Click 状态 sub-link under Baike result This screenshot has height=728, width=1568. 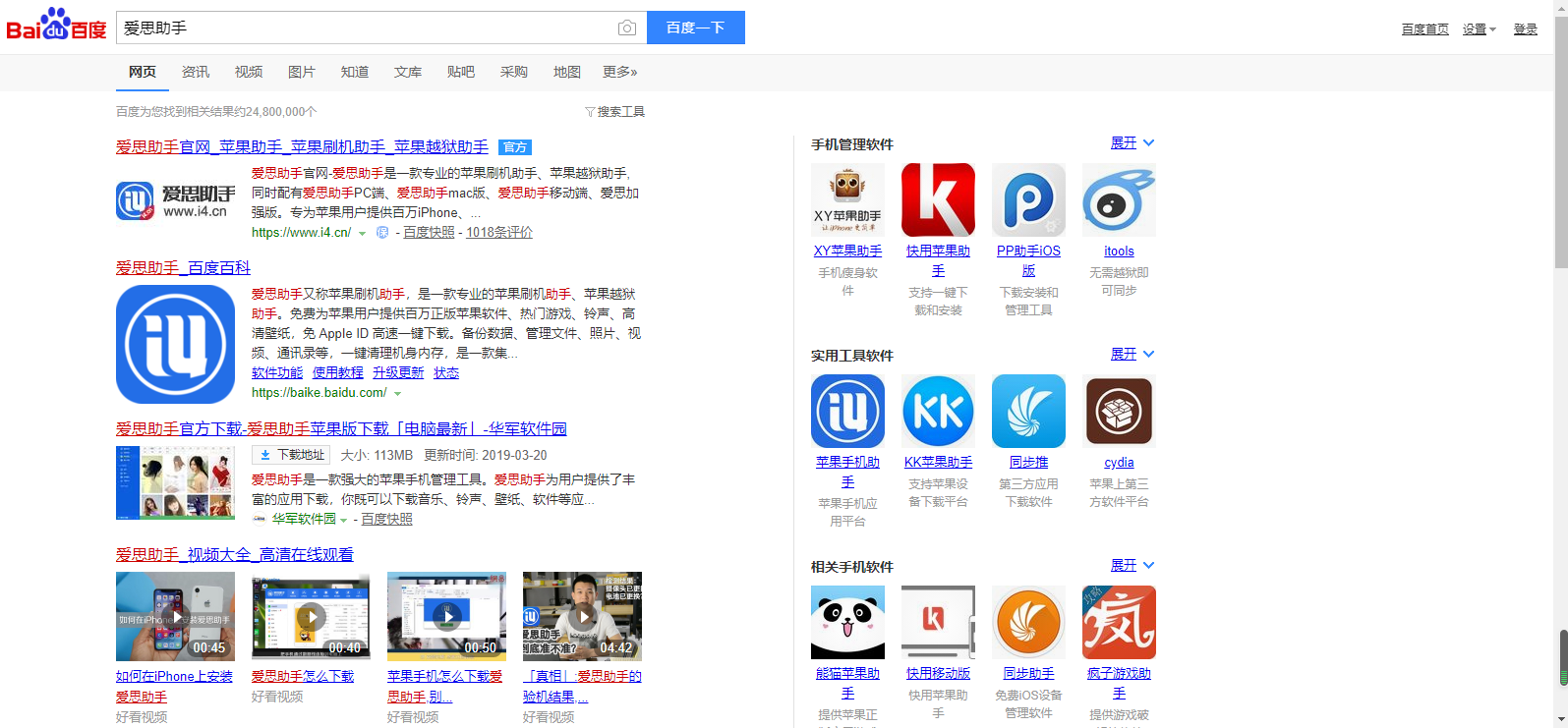[x=446, y=373]
